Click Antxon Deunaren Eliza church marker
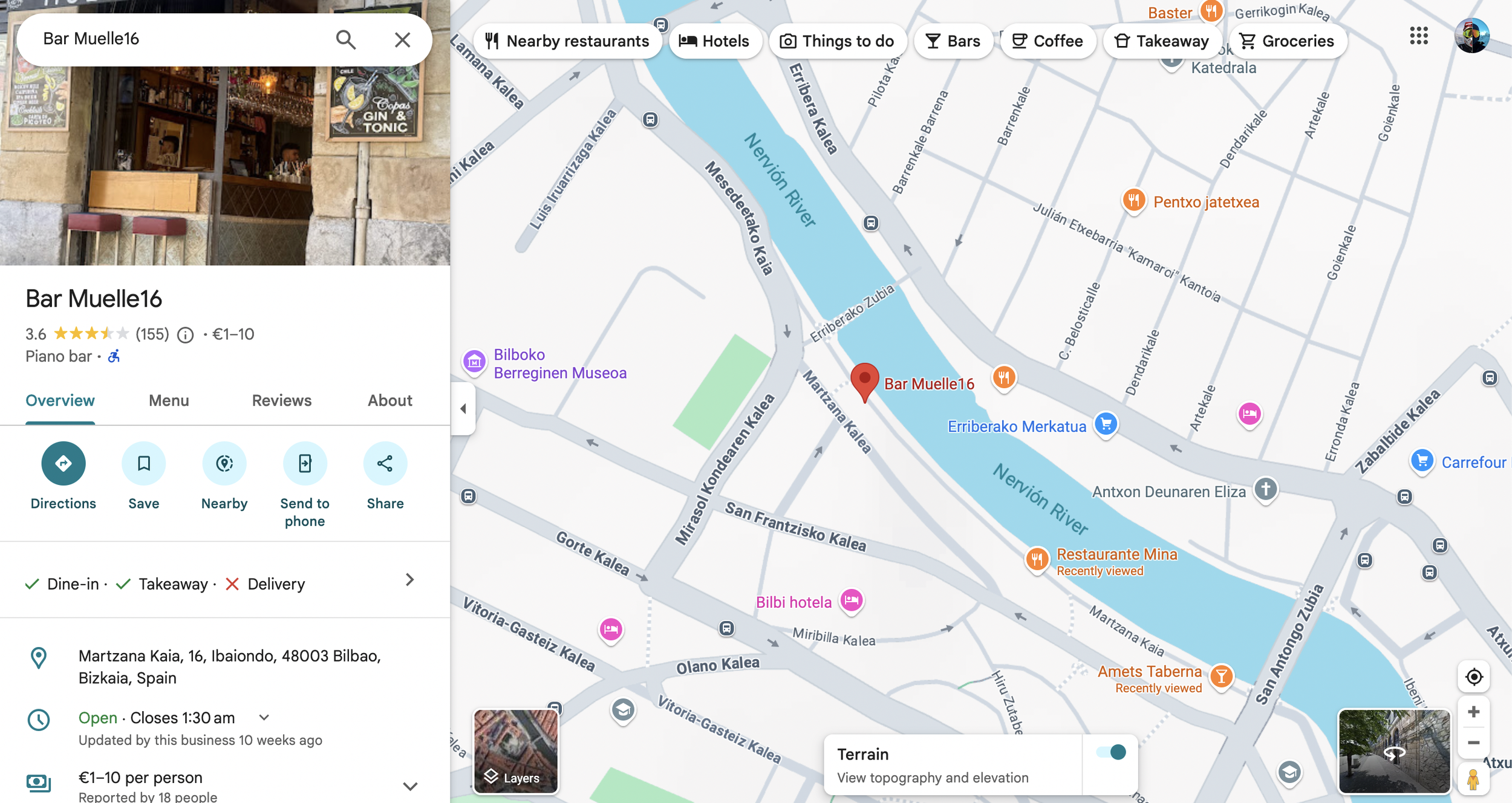The height and width of the screenshot is (803, 1512). pos(1266,489)
